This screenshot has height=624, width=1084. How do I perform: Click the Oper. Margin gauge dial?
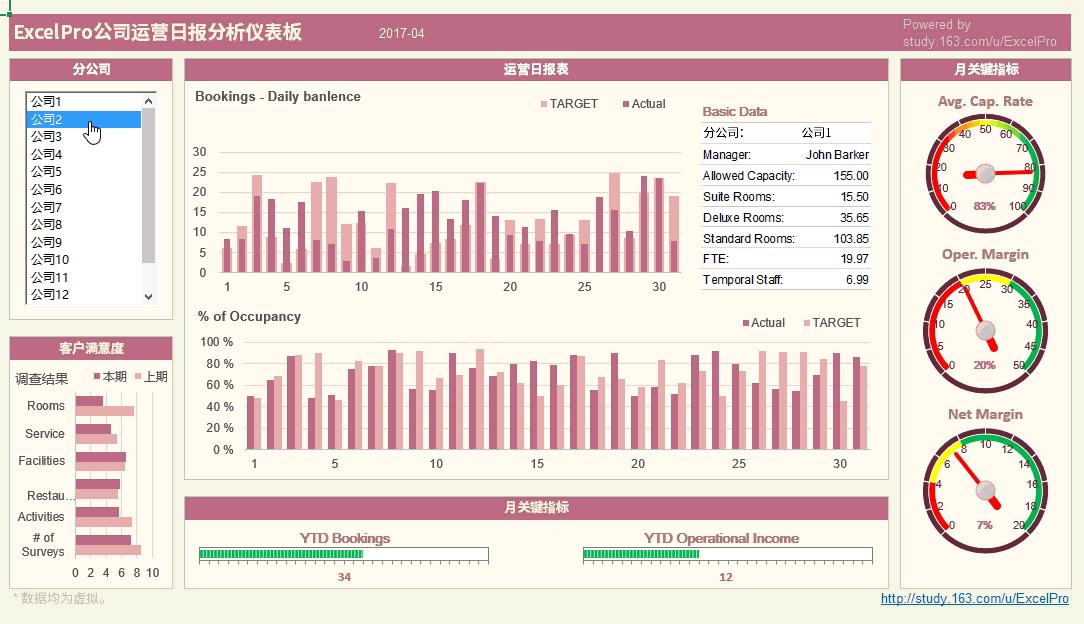pyautogui.click(x=985, y=328)
